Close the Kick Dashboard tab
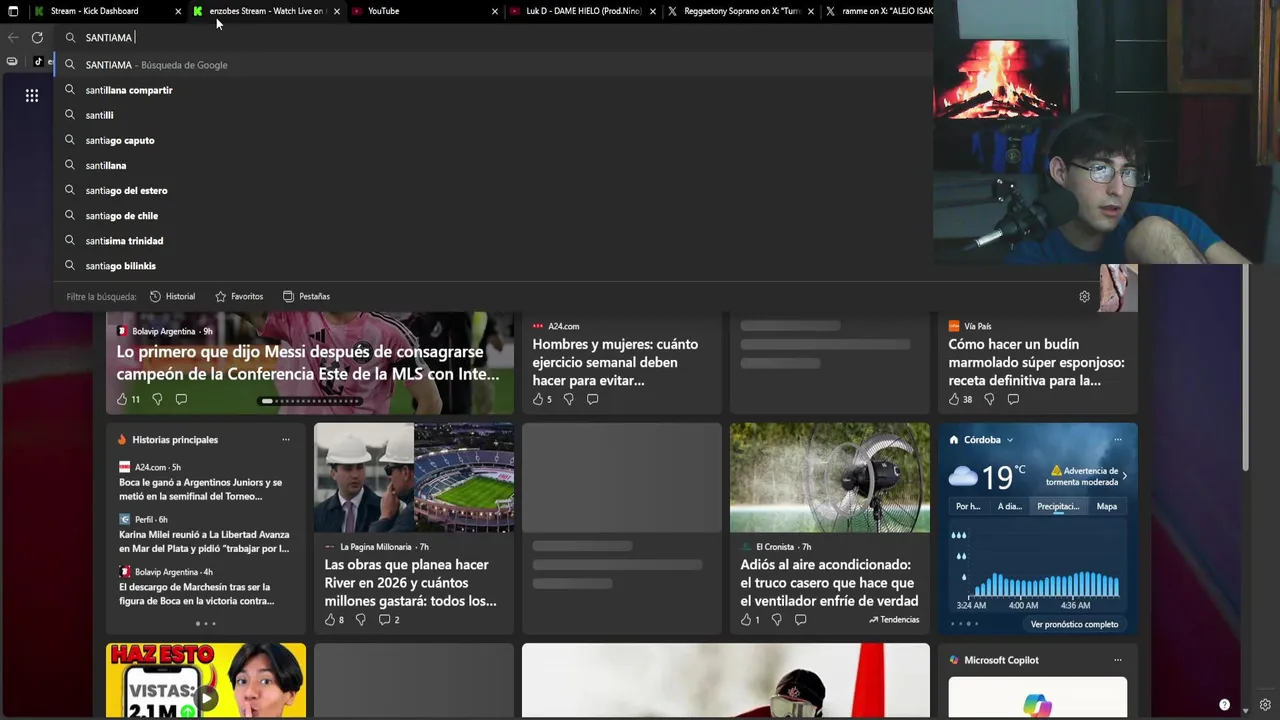 click(x=178, y=11)
